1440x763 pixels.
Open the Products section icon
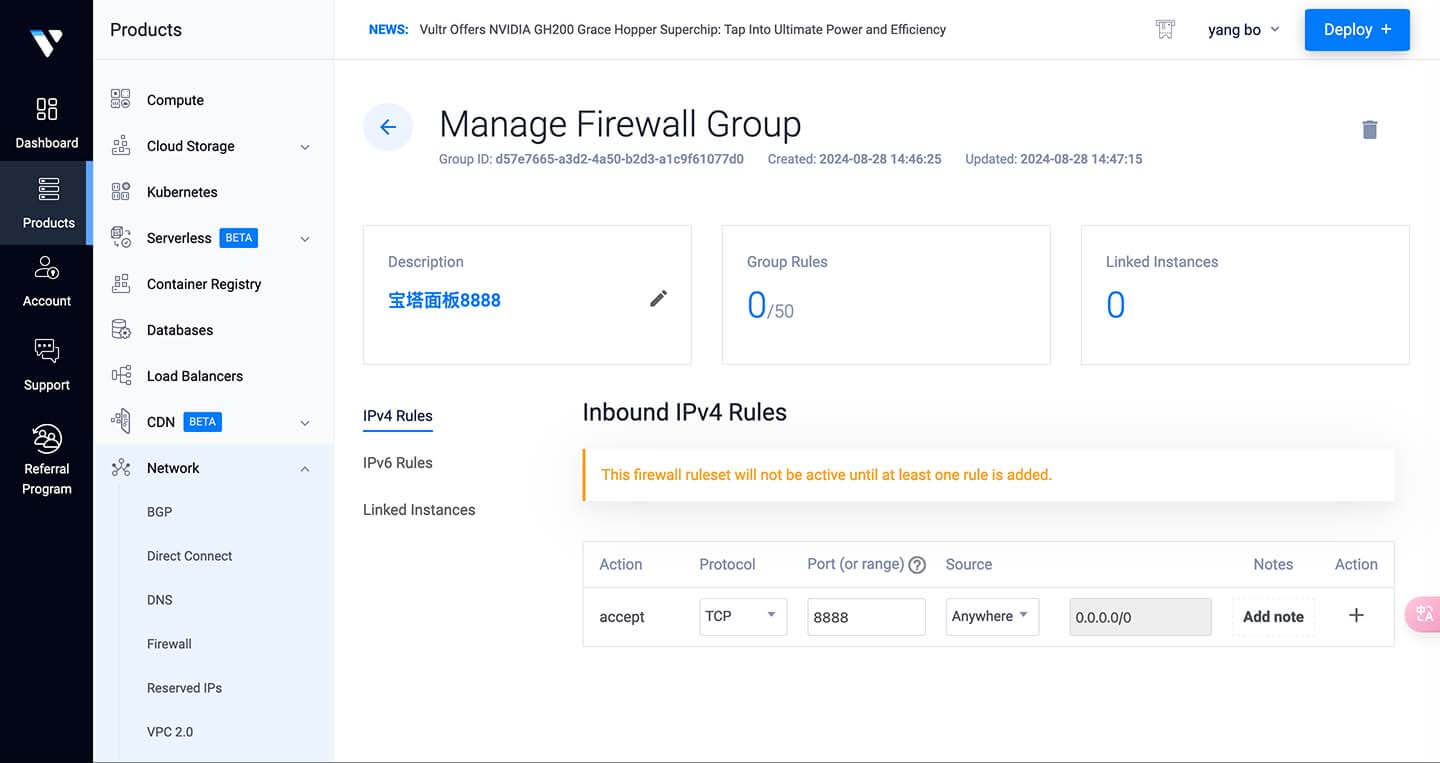[48, 189]
